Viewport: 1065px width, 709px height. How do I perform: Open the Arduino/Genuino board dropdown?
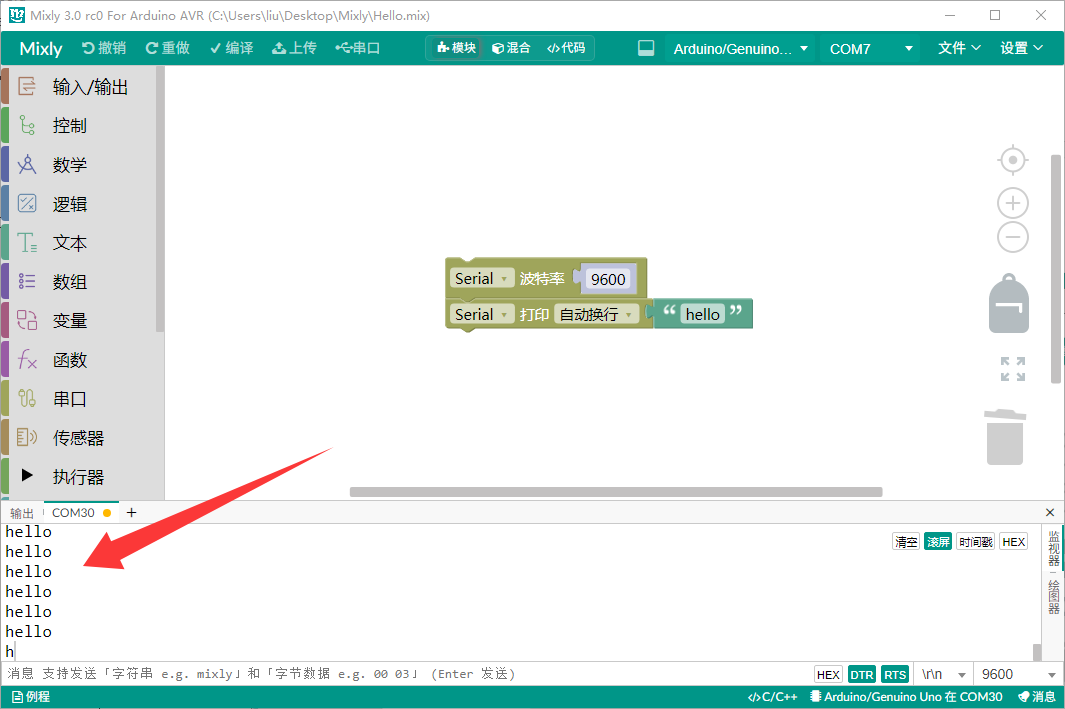pyautogui.click(x=740, y=49)
